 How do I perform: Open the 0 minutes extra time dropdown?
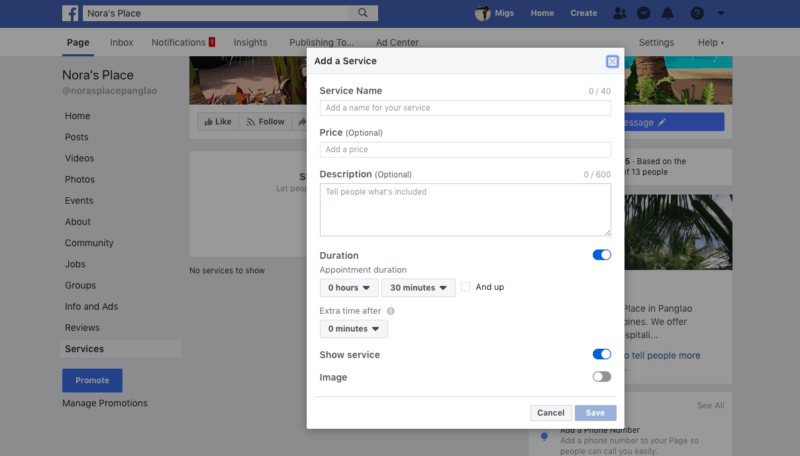354,329
